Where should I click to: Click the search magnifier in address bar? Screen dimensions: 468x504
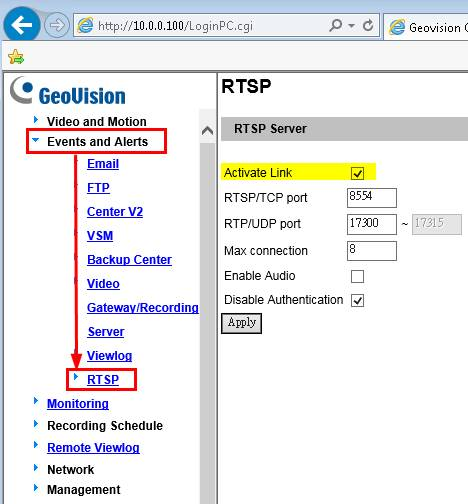point(335,25)
